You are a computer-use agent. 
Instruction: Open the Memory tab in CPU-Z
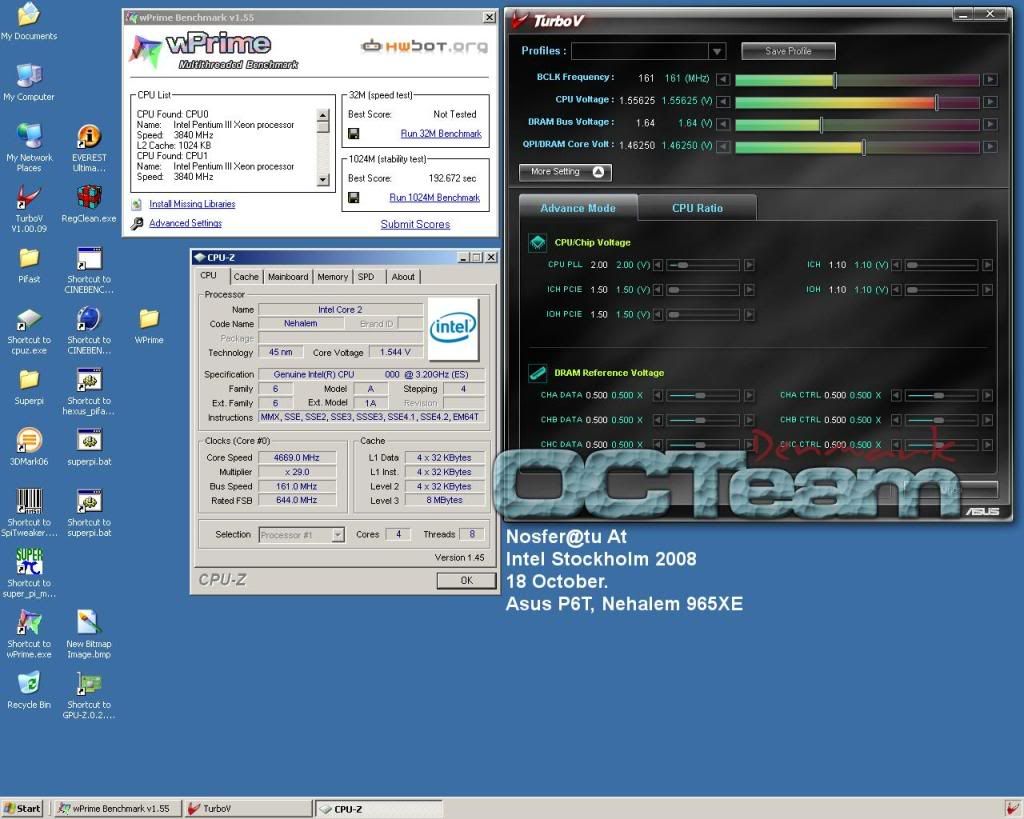pos(332,276)
